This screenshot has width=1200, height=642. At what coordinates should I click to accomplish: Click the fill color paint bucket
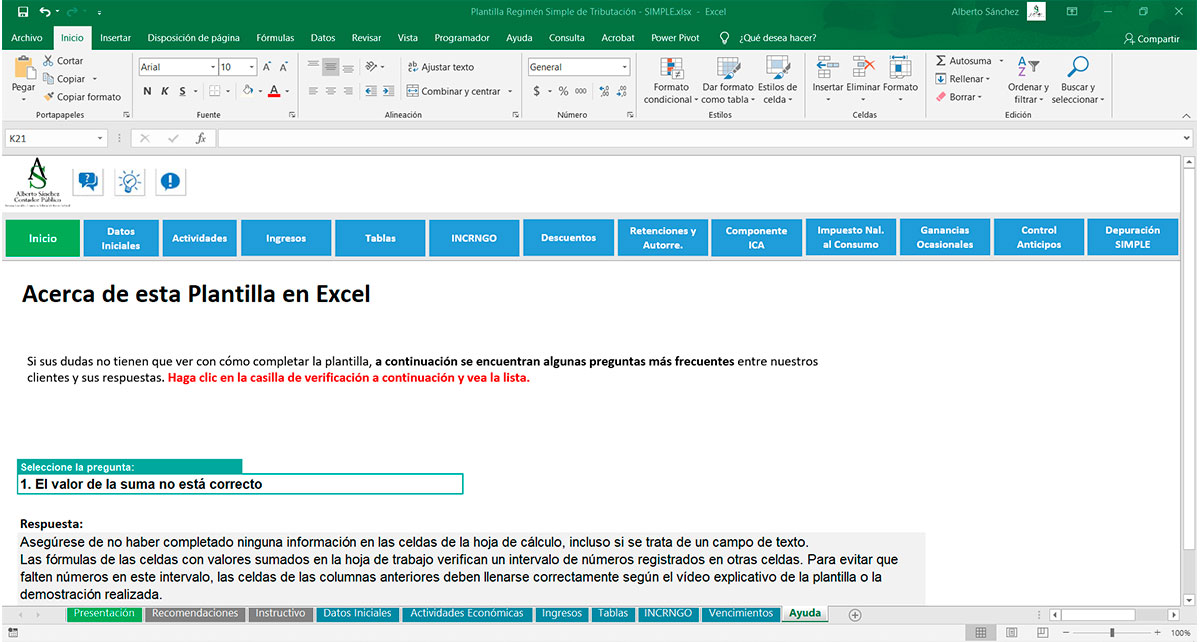248,91
